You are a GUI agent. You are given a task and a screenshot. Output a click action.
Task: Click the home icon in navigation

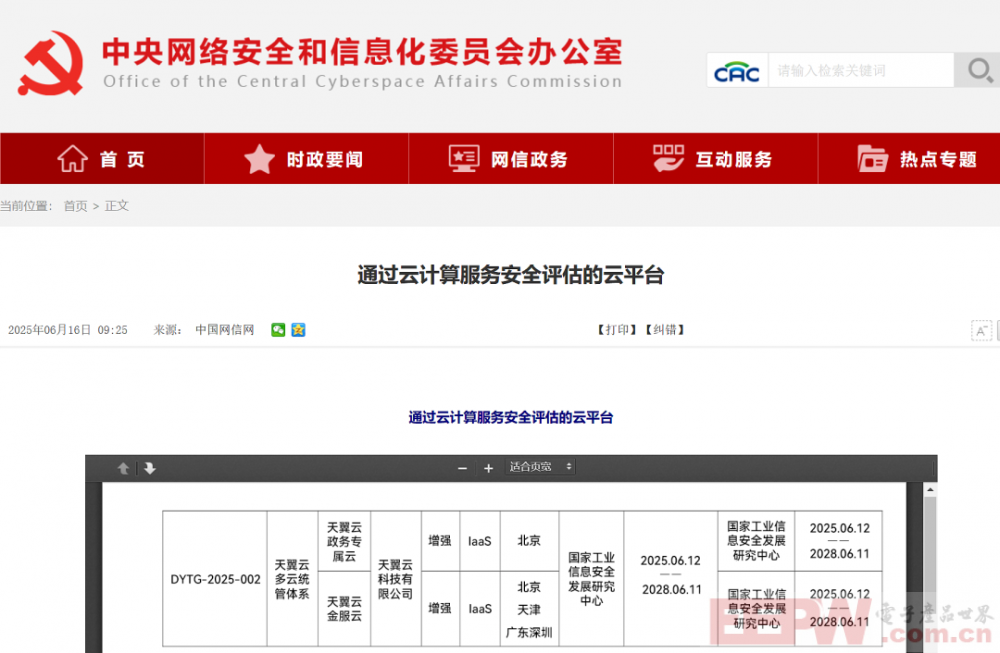point(73,159)
